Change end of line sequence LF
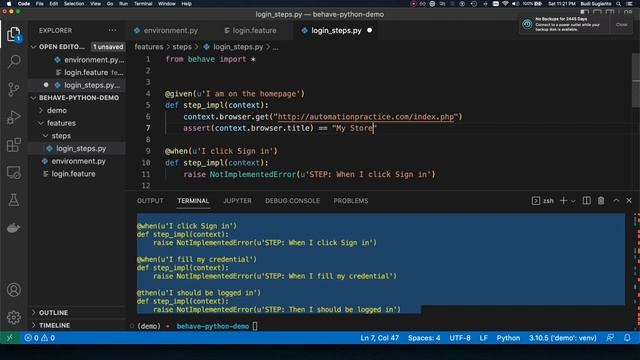640x360 pixels. click(484, 338)
